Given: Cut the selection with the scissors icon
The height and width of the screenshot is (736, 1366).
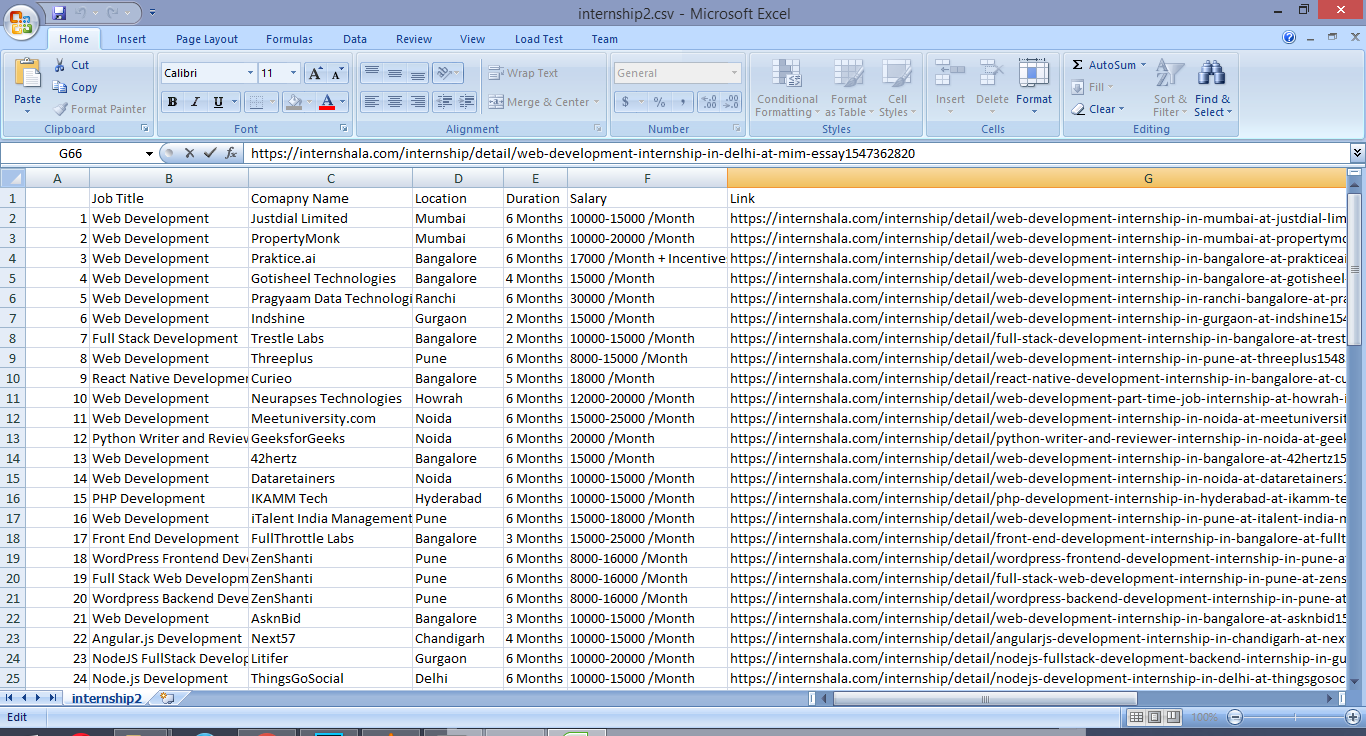Looking at the screenshot, I should 61,65.
